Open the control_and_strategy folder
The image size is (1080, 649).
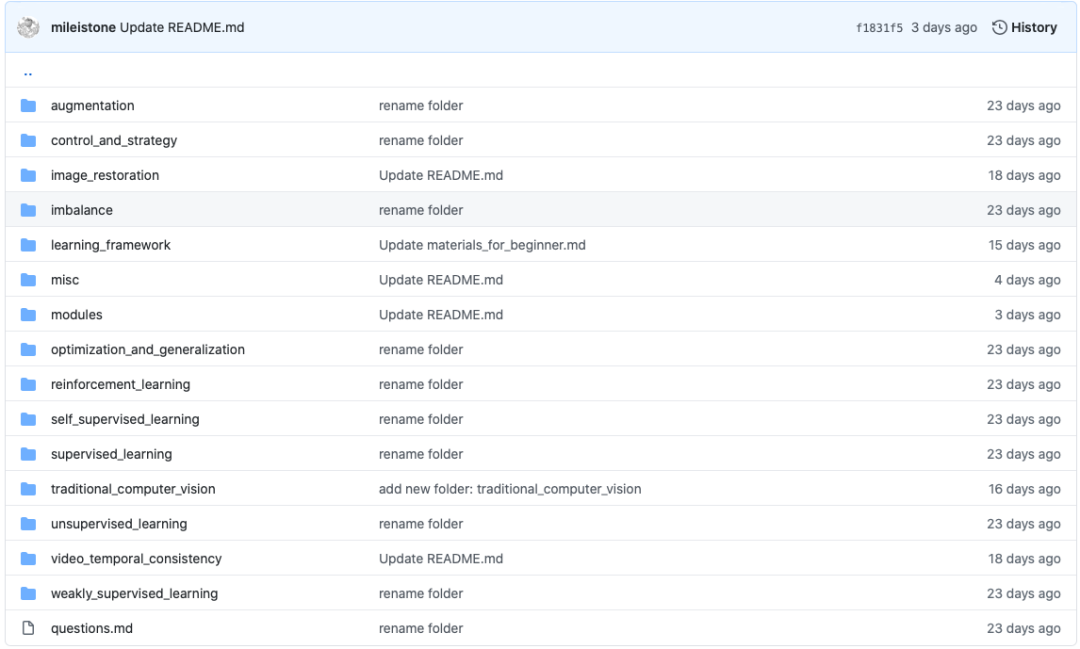114,141
